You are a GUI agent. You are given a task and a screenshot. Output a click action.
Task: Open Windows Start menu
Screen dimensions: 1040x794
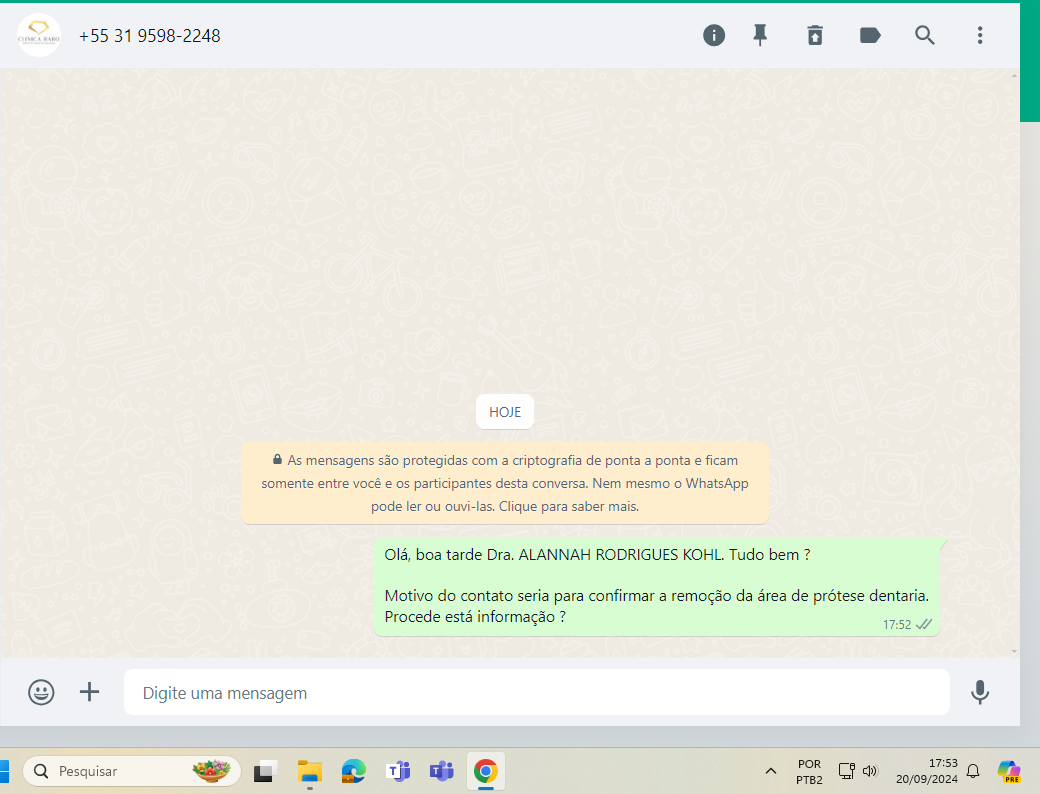(3, 771)
